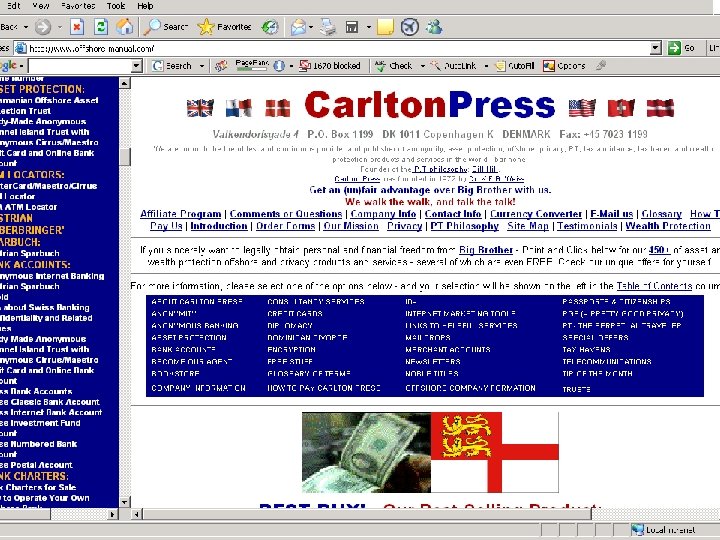Click the spell Check button
The width and height of the screenshot is (720, 540).
394,66
